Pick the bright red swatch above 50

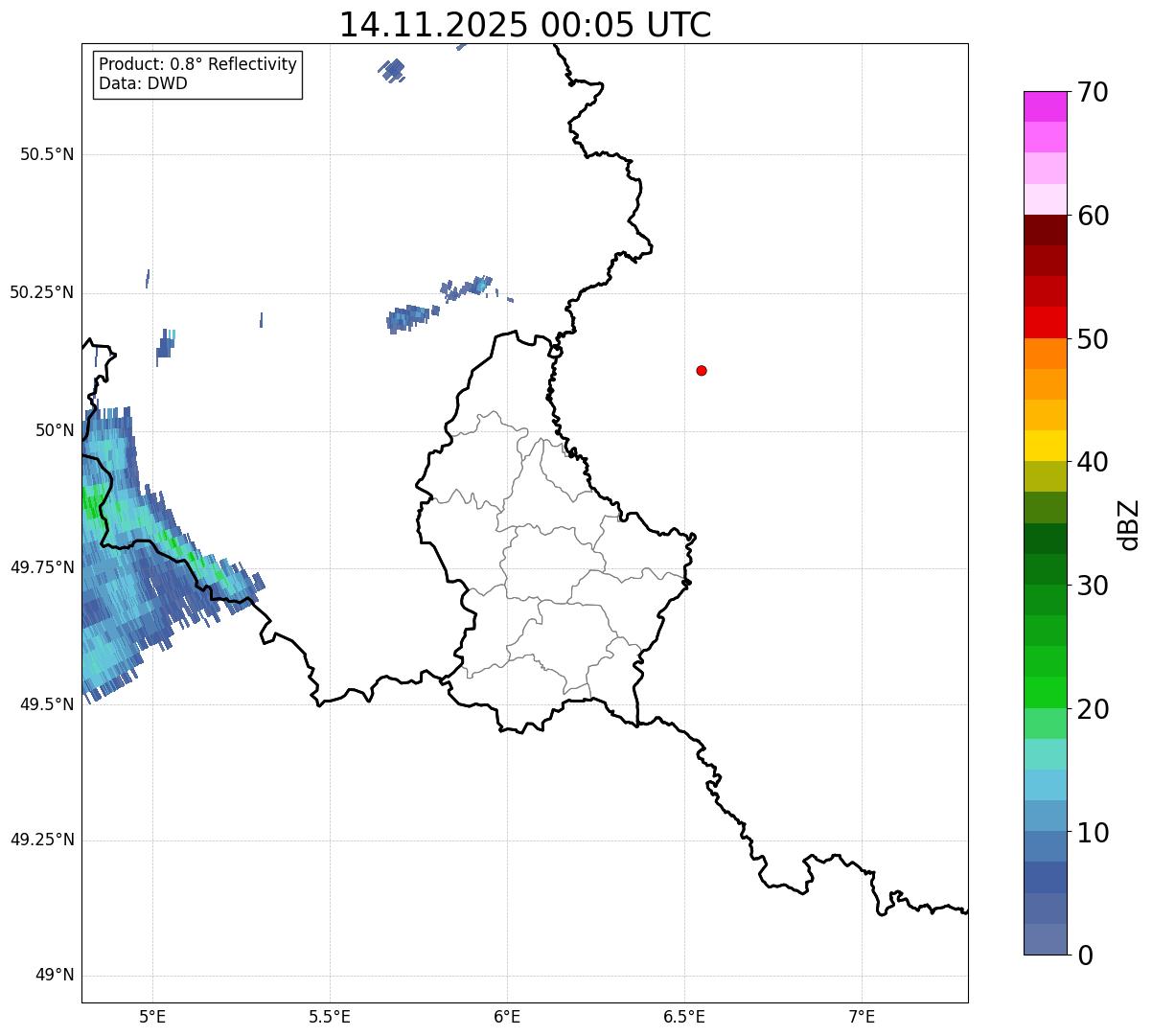(x=1045, y=322)
